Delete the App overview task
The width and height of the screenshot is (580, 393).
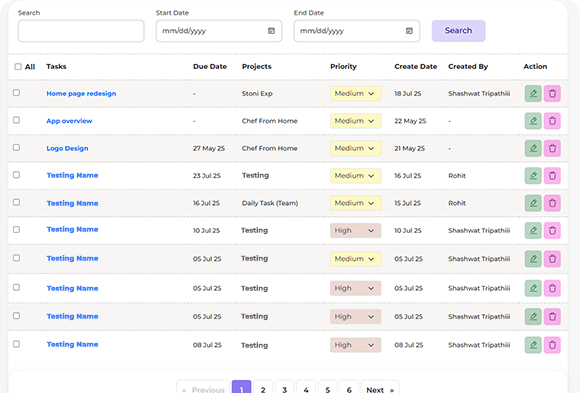pos(552,121)
